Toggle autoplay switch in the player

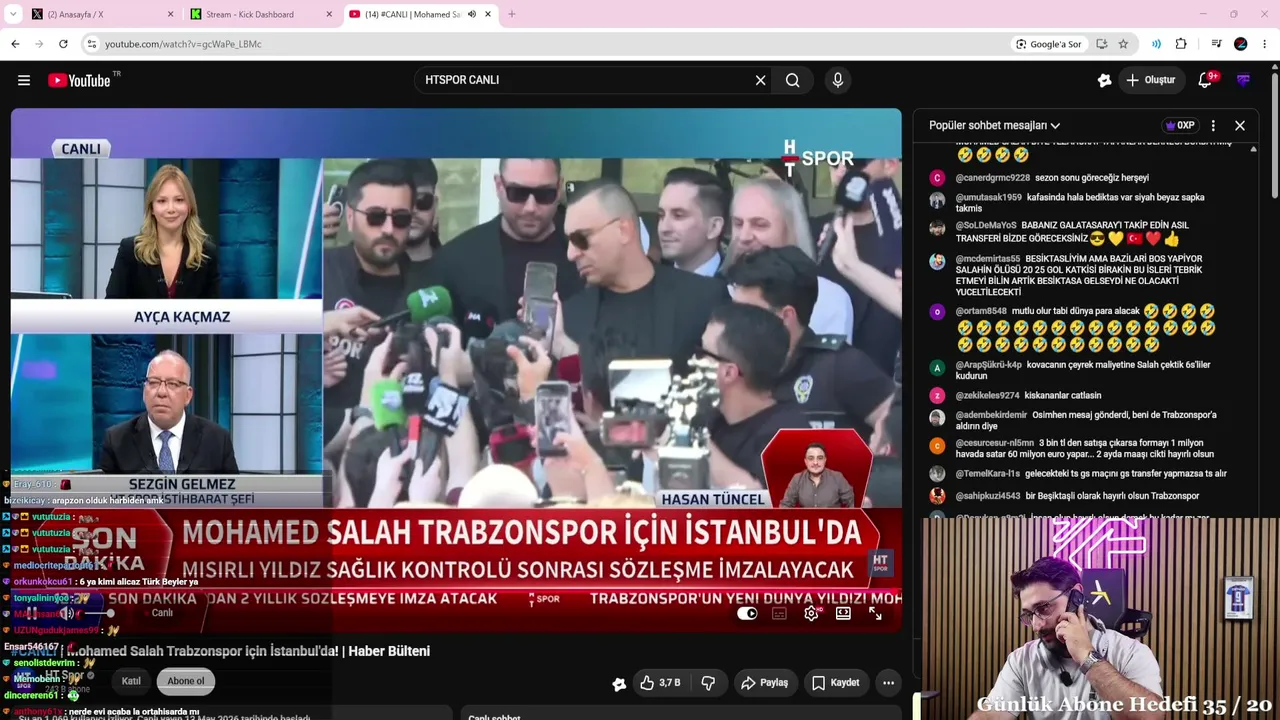click(x=747, y=613)
